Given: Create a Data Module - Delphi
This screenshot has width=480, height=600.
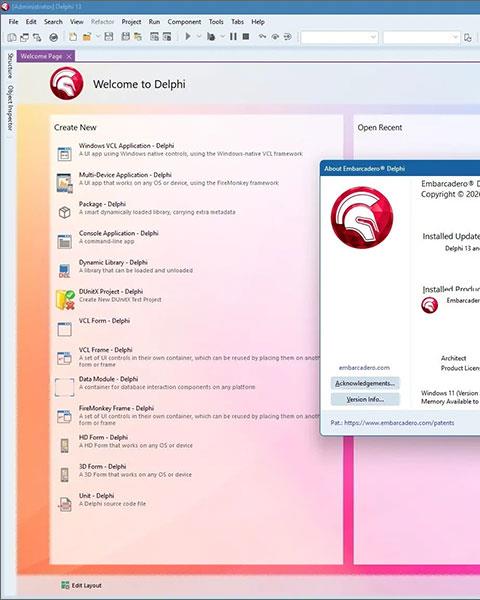Looking at the screenshot, I should tap(156, 383).
